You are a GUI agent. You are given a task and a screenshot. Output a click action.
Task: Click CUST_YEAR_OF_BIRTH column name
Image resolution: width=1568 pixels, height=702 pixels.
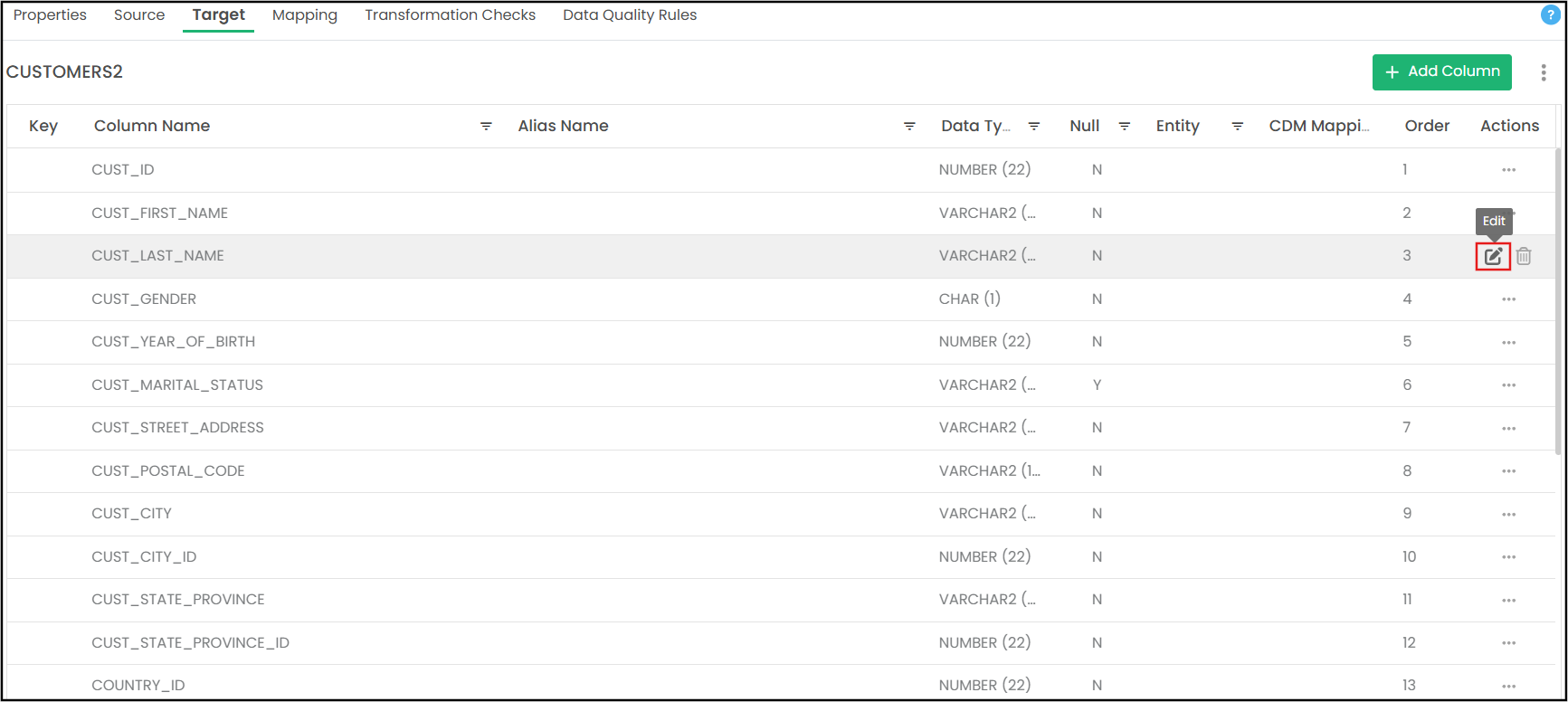(x=174, y=342)
